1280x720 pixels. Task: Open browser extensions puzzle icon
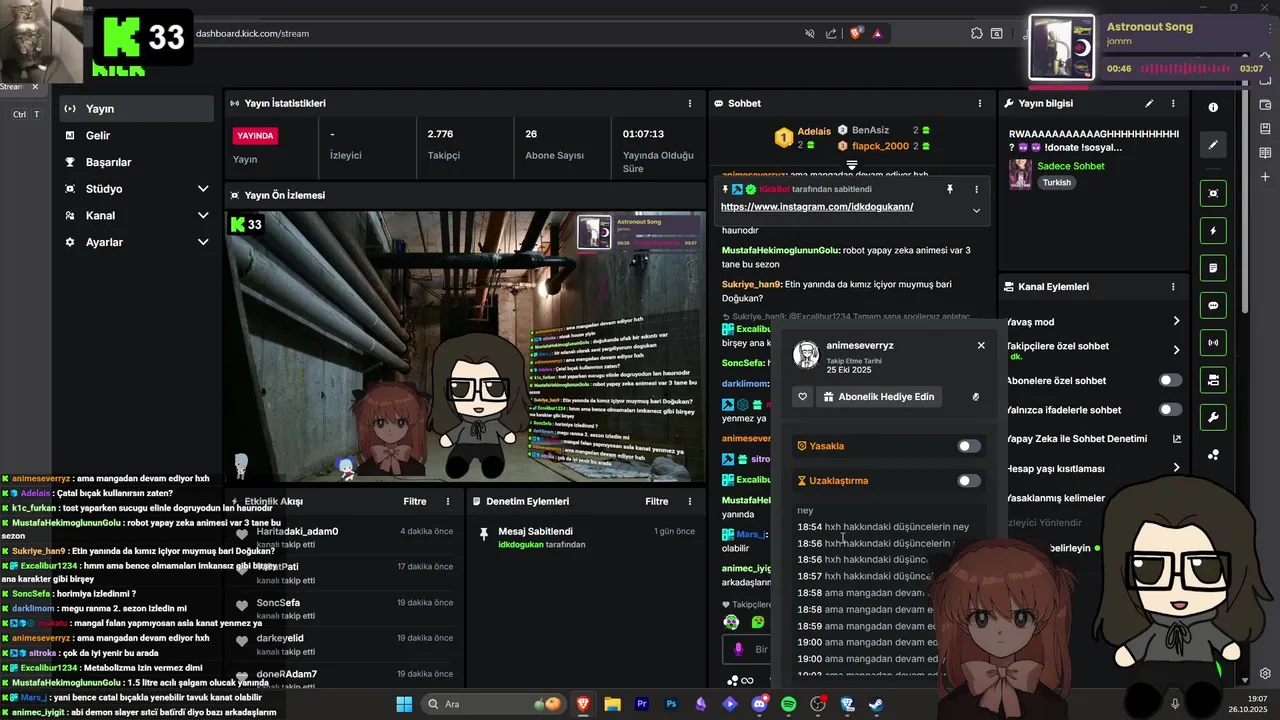pos(976,33)
